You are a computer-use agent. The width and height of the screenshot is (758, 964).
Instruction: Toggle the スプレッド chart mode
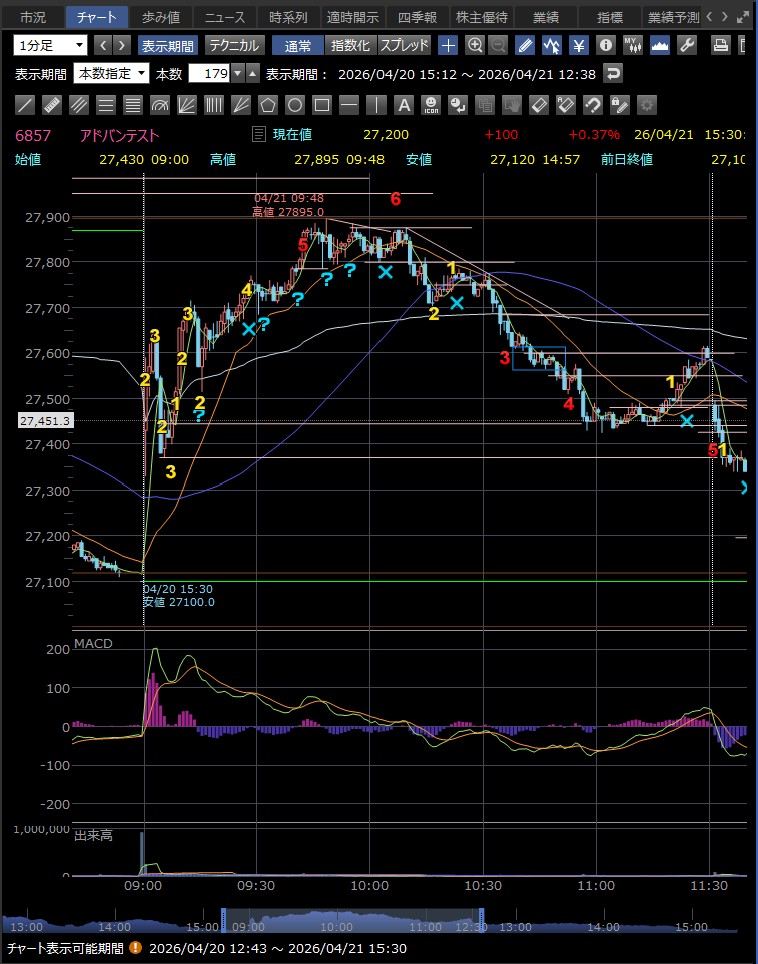point(404,45)
